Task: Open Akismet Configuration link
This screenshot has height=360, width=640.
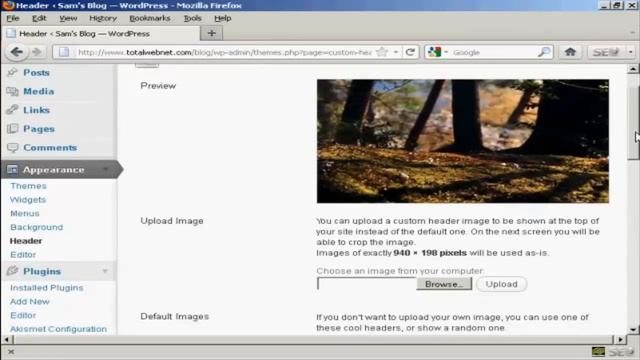Action: [58, 329]
